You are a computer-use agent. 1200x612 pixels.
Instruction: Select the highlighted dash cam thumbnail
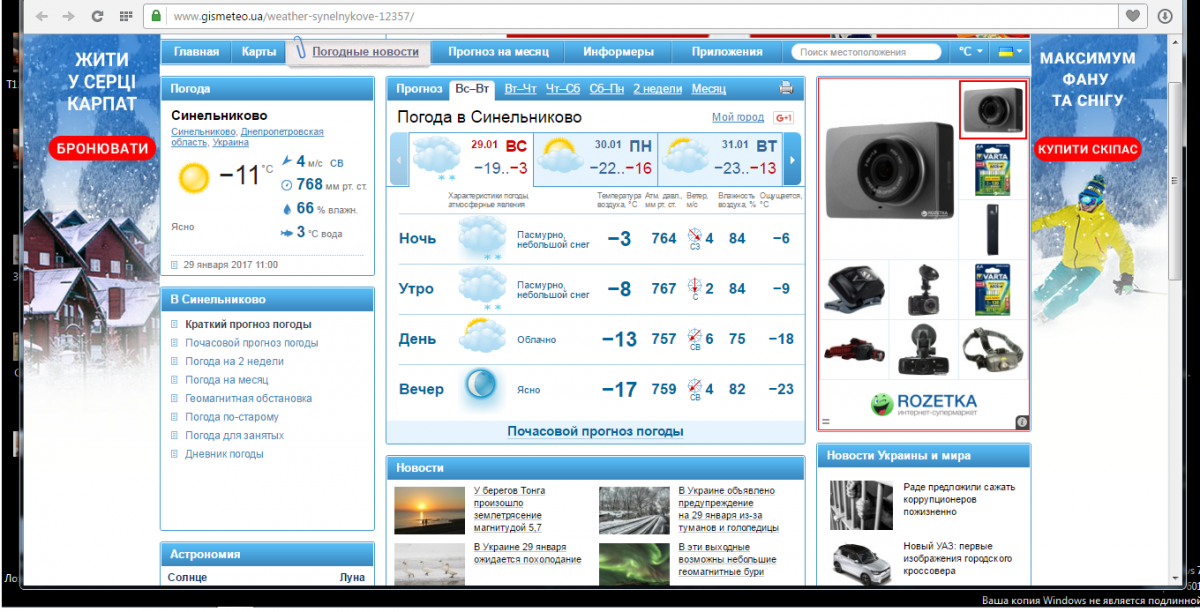993,110
